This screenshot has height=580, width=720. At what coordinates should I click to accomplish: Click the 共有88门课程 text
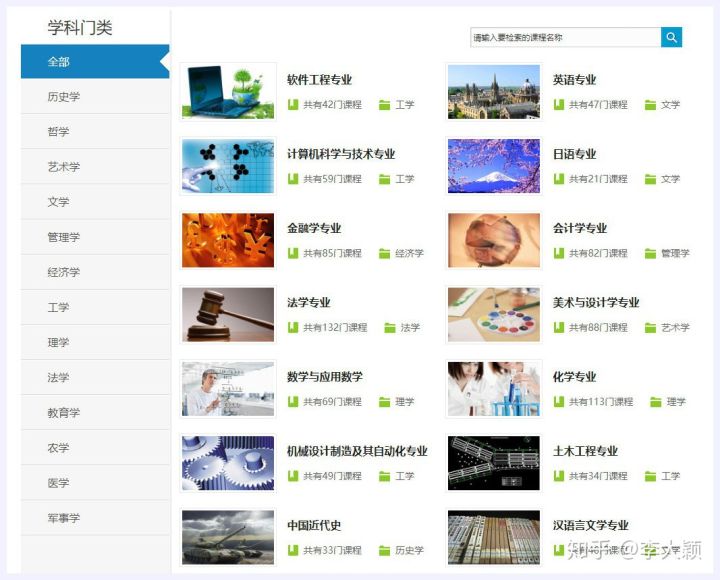598,327
